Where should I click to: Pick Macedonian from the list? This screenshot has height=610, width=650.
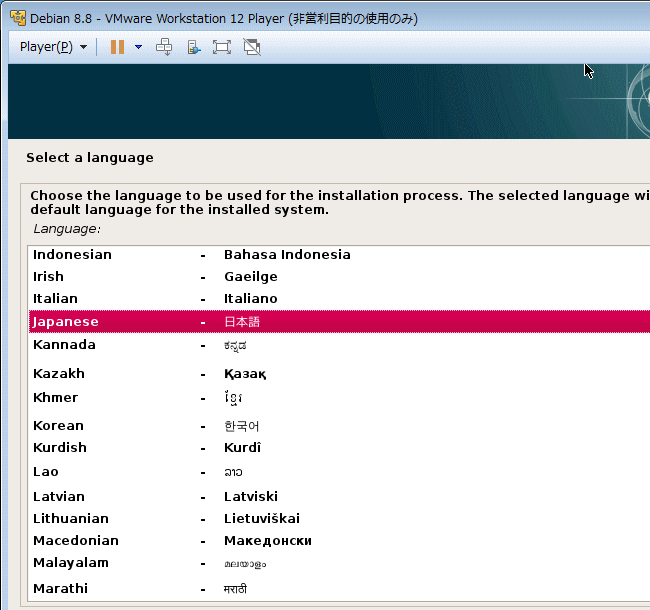(x=339, y=540)
